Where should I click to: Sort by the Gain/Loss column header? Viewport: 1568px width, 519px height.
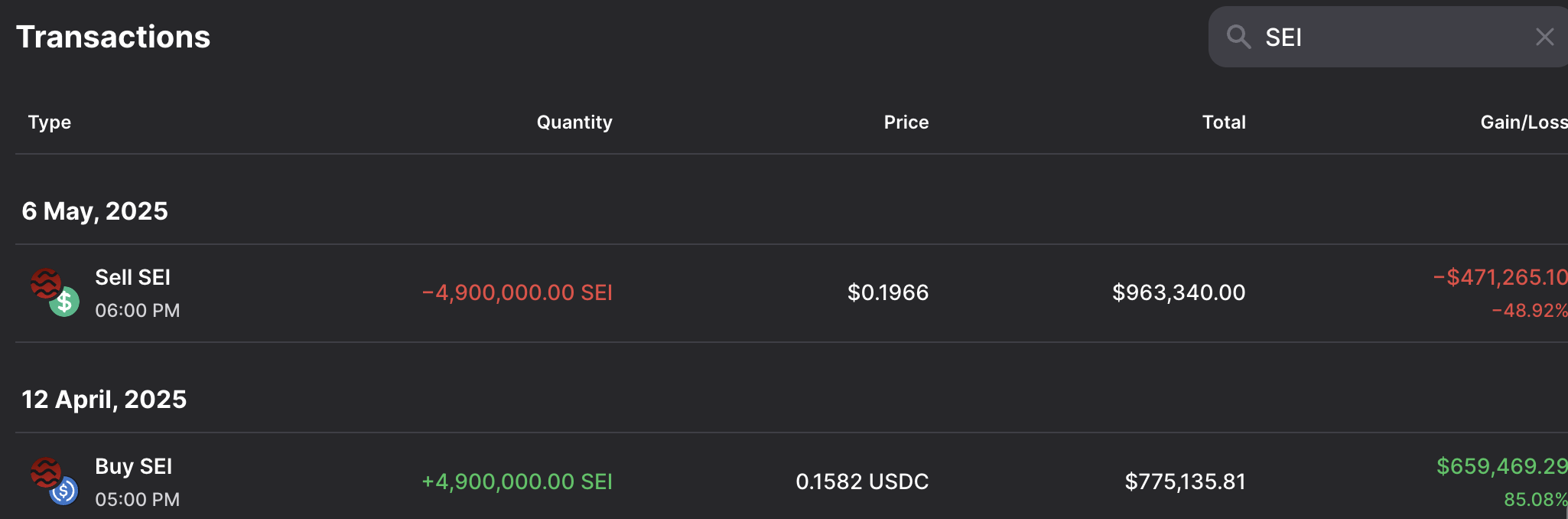pos(1522,122)
